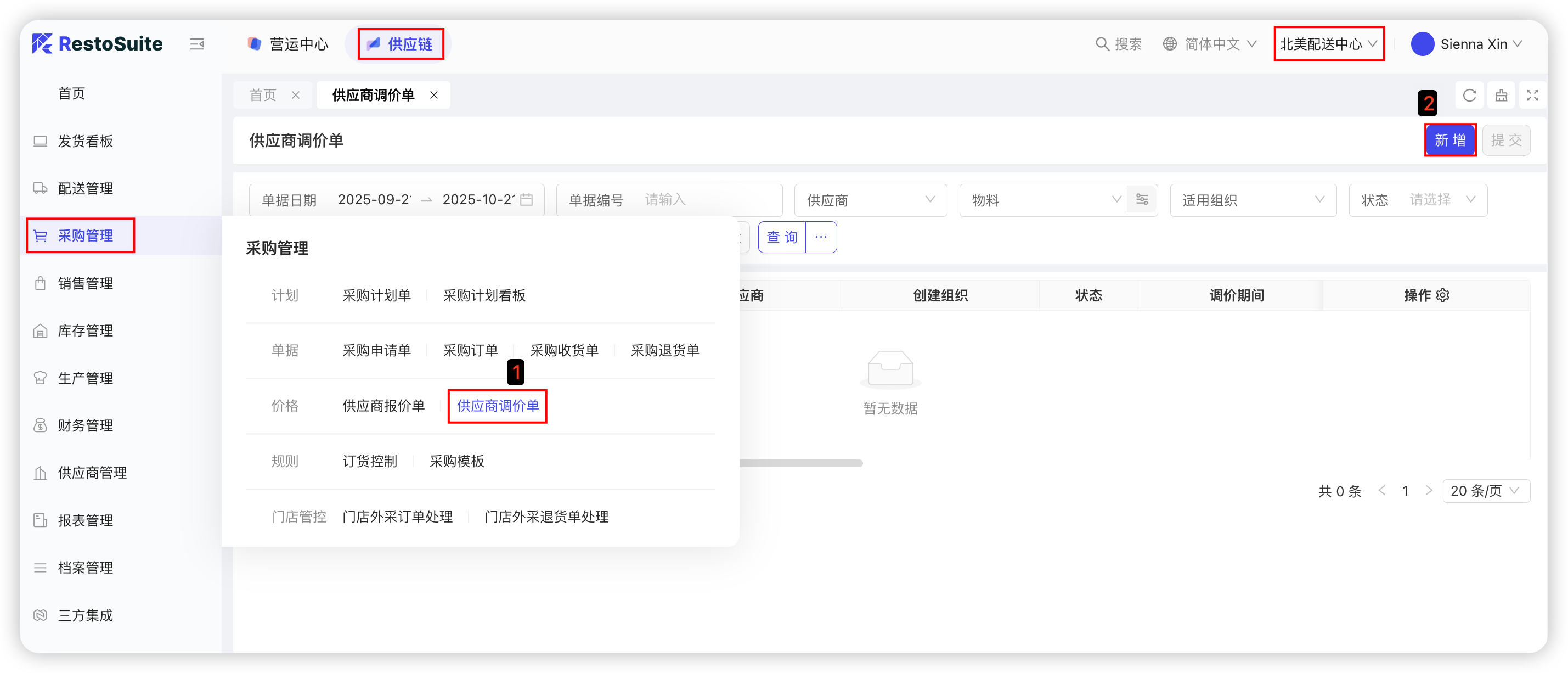1568x673 pixels.
Task: Click the fullscreen expand icon
Action: click(x=1532, y=96)
